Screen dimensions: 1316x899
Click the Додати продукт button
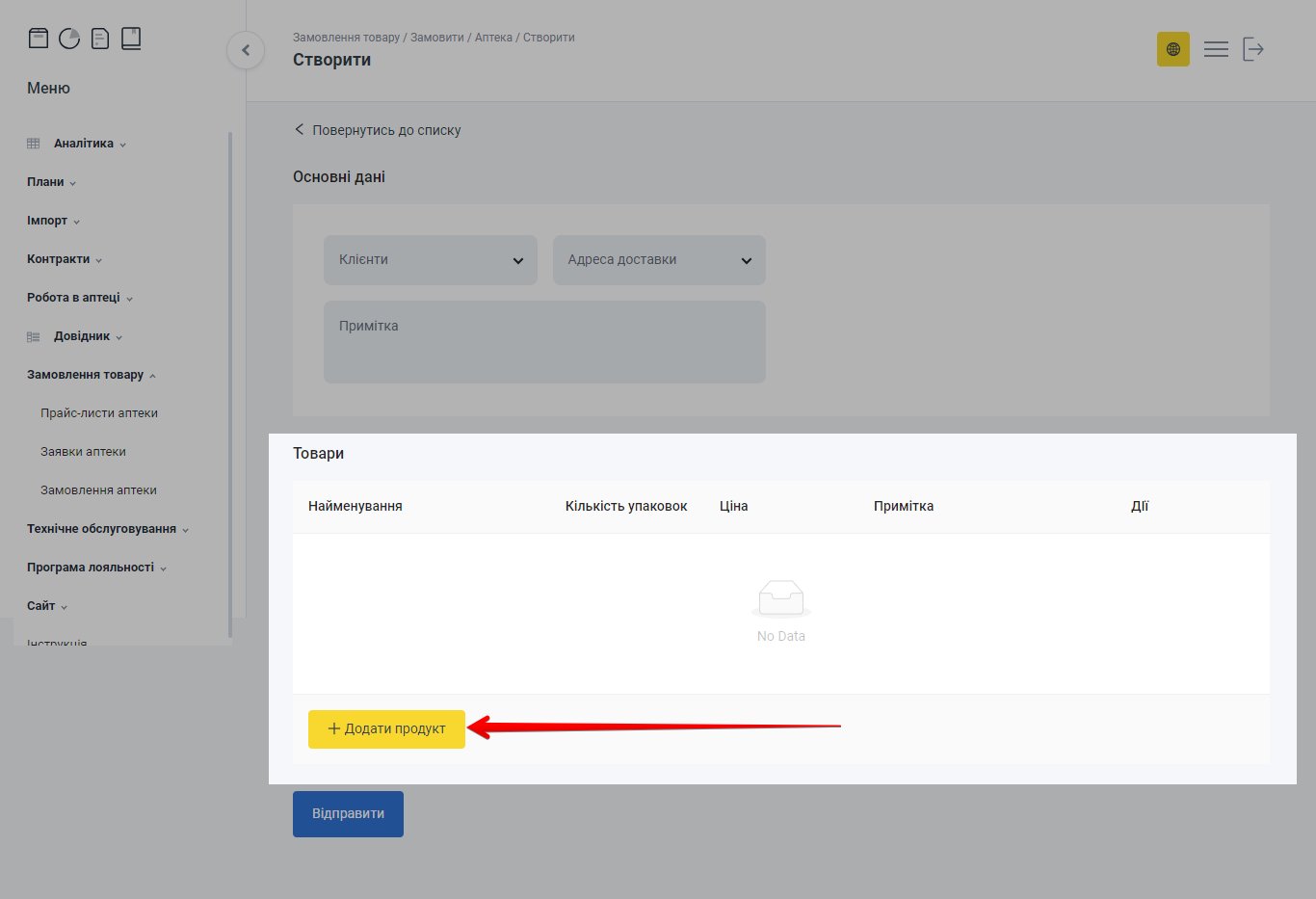coord(386,729)
